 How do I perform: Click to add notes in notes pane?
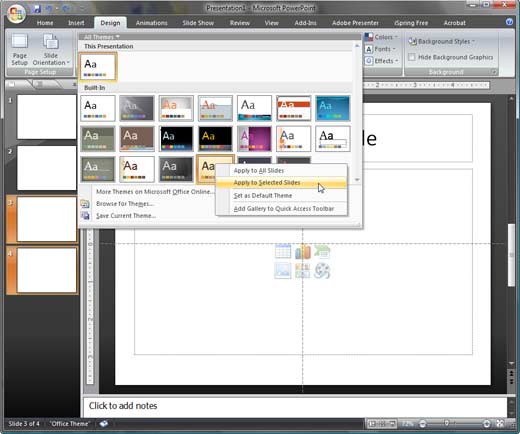point(295,406)
